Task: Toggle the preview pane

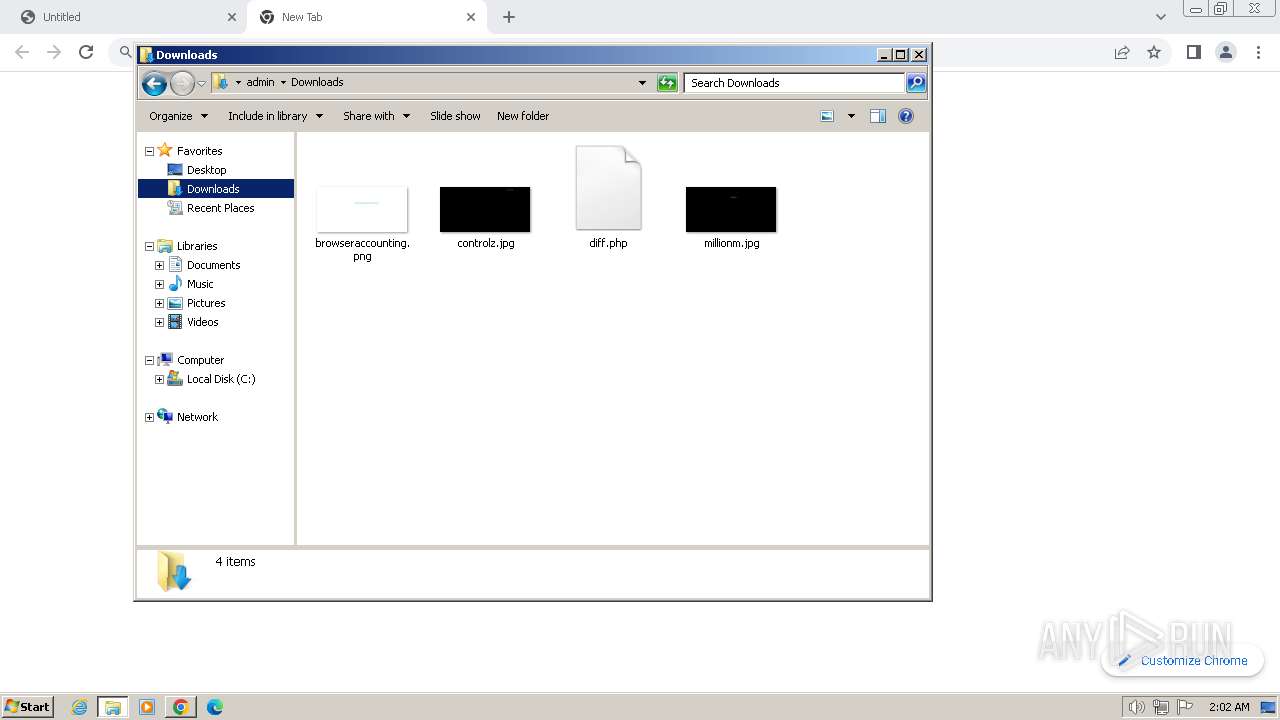Action: [x=878, y=116]
